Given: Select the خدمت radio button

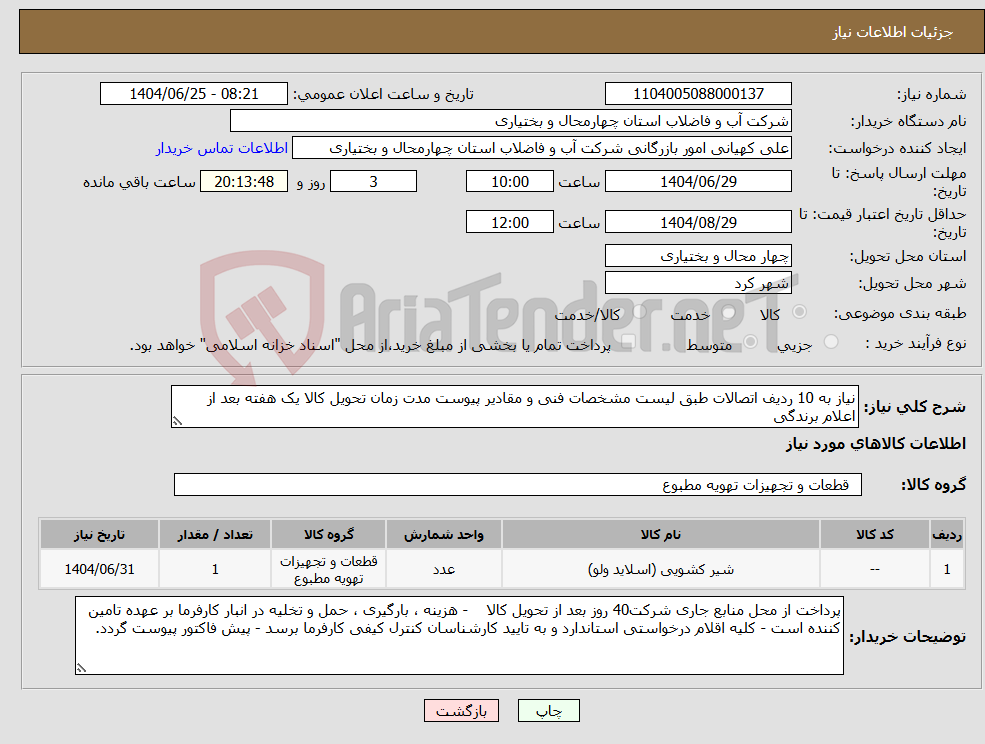Looking at the screenshot, I should 729,312.
